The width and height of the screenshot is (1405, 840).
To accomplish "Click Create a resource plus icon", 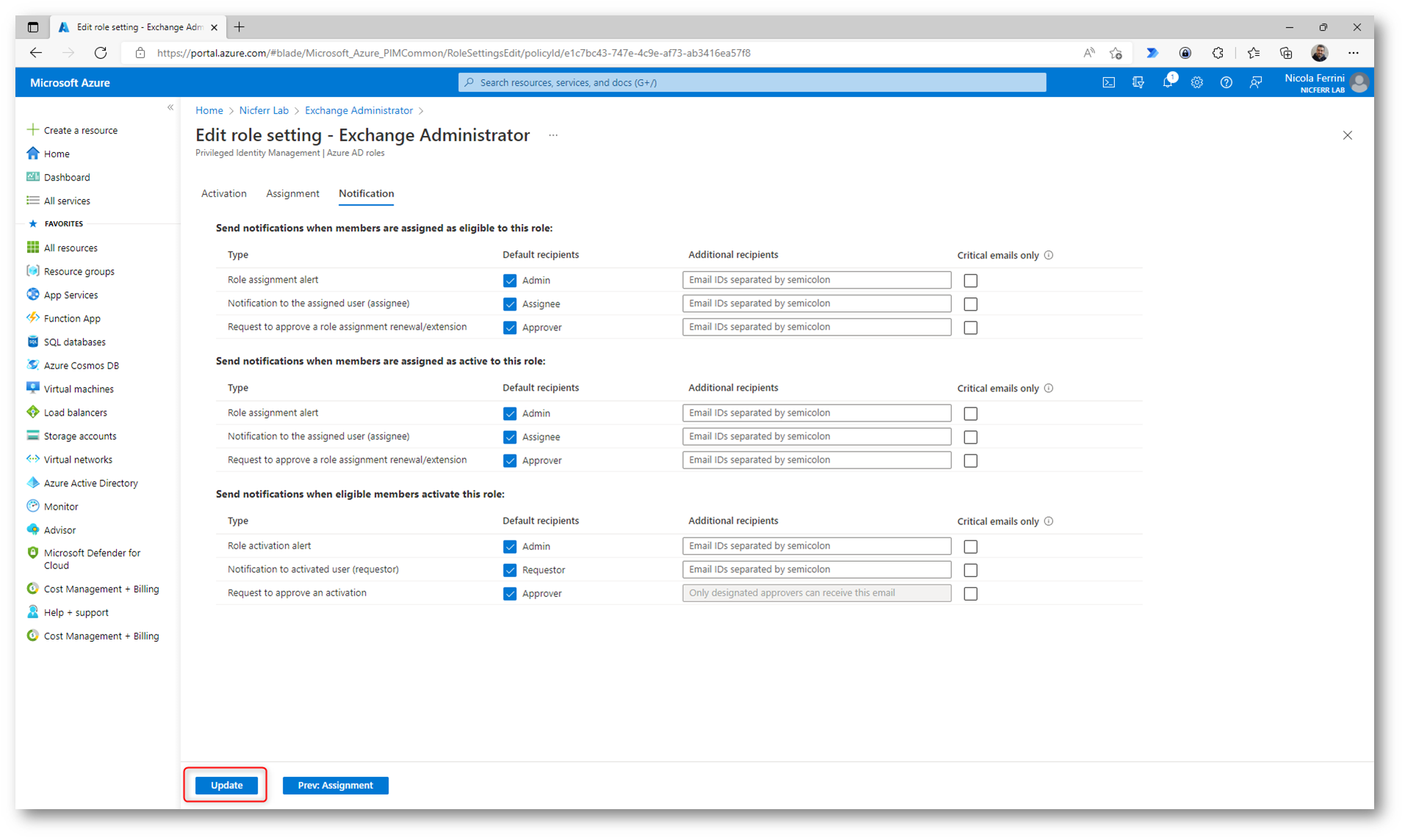I will 33,130.
